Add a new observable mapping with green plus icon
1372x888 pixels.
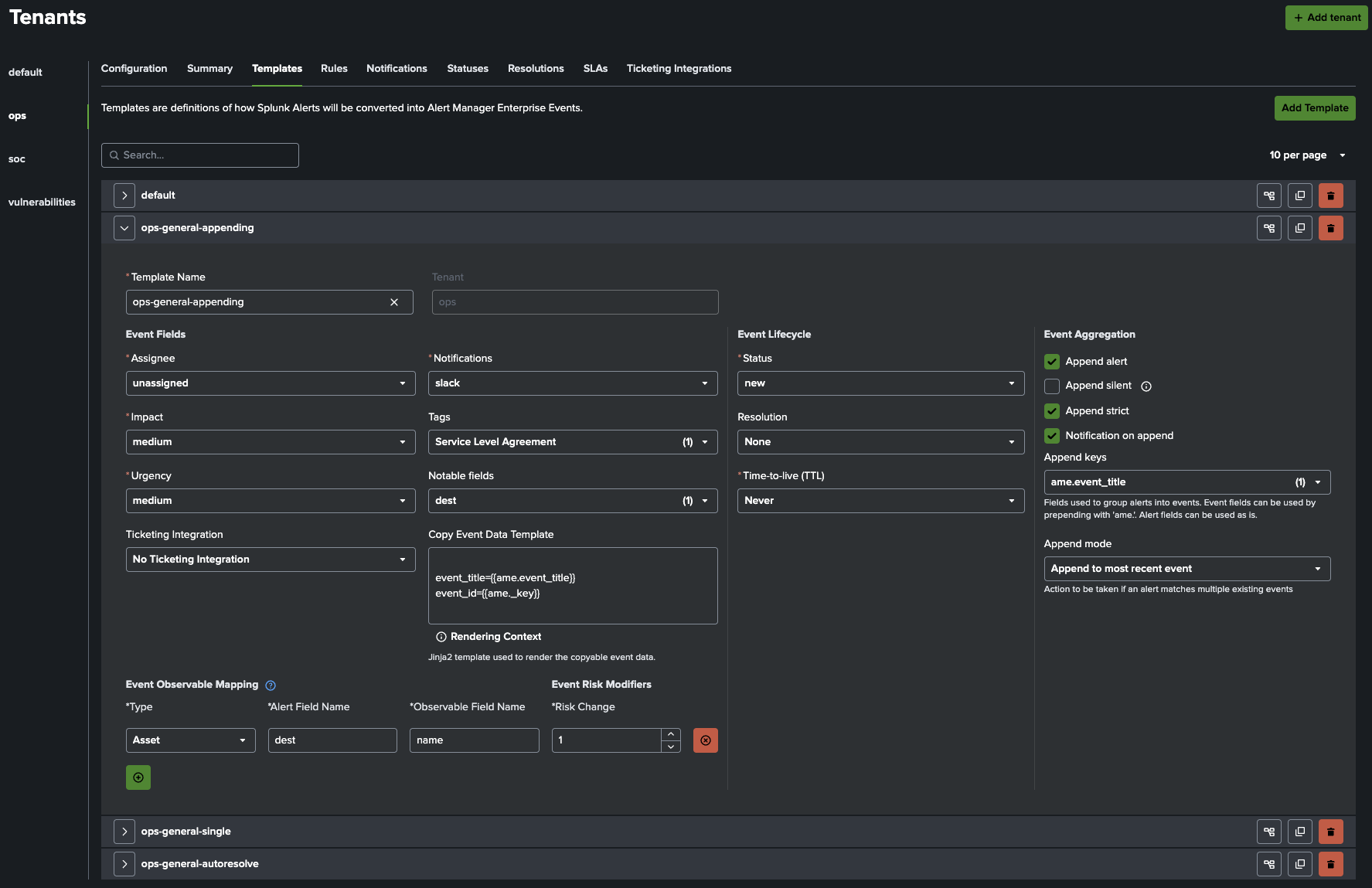coord(138,777)
